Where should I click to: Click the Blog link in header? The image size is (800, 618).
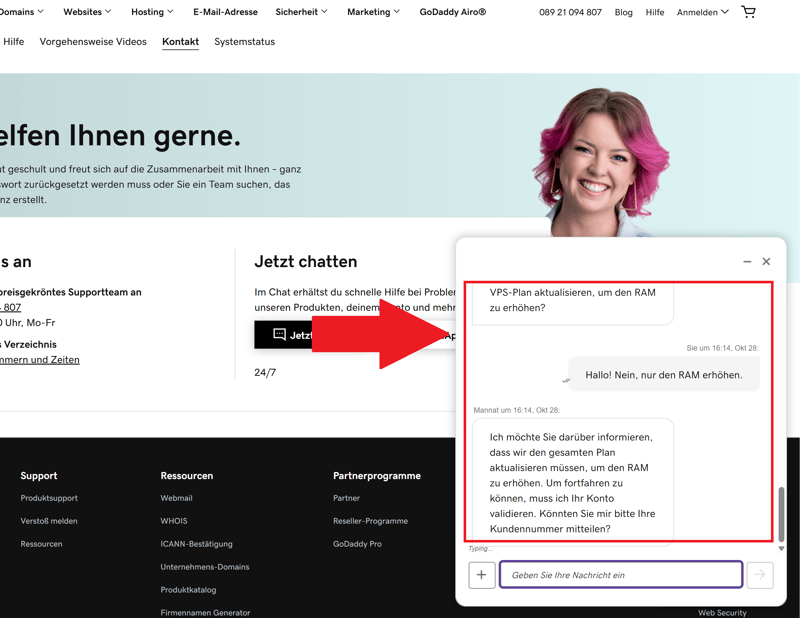click(623, 12)
